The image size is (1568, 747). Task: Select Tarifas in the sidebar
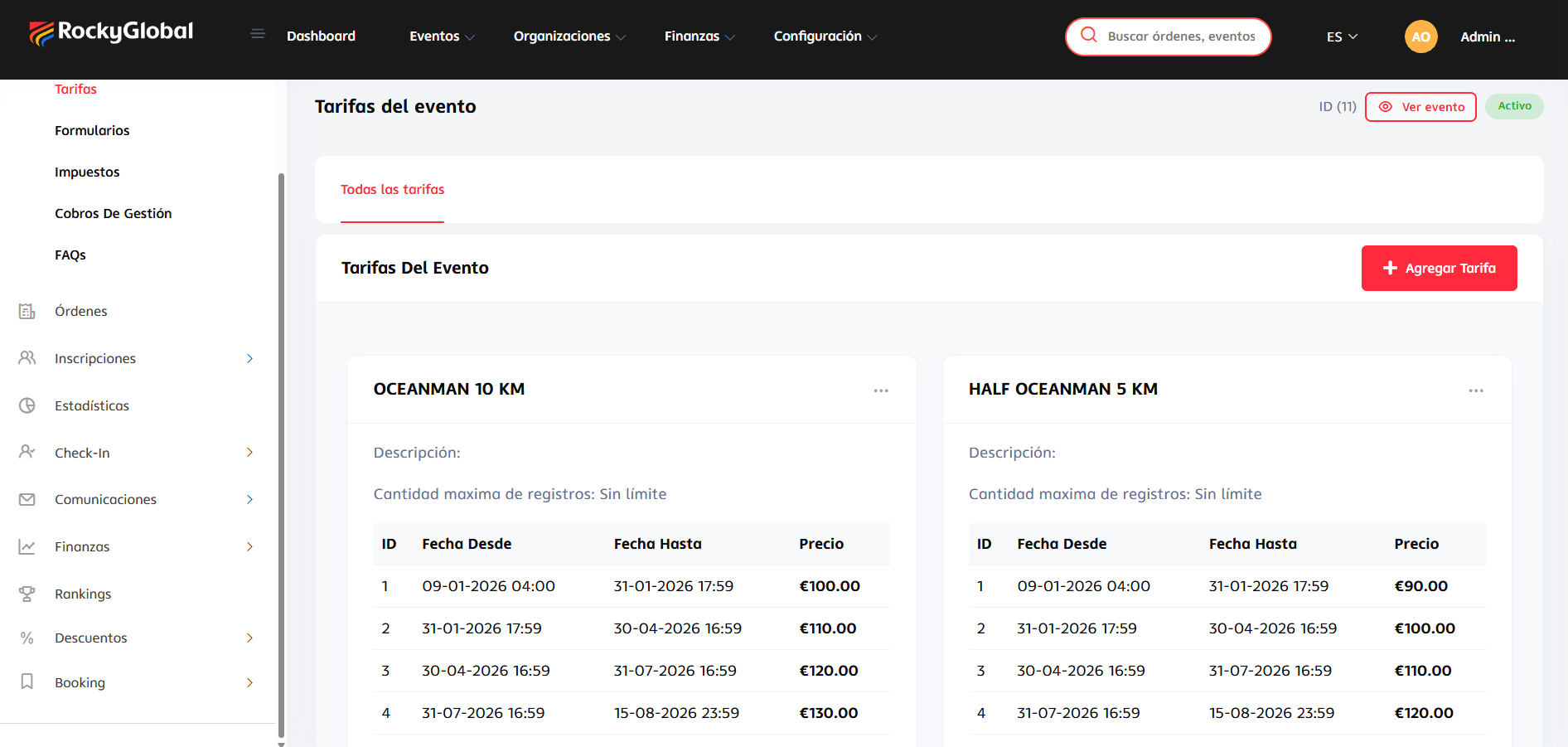pos(75,89)
